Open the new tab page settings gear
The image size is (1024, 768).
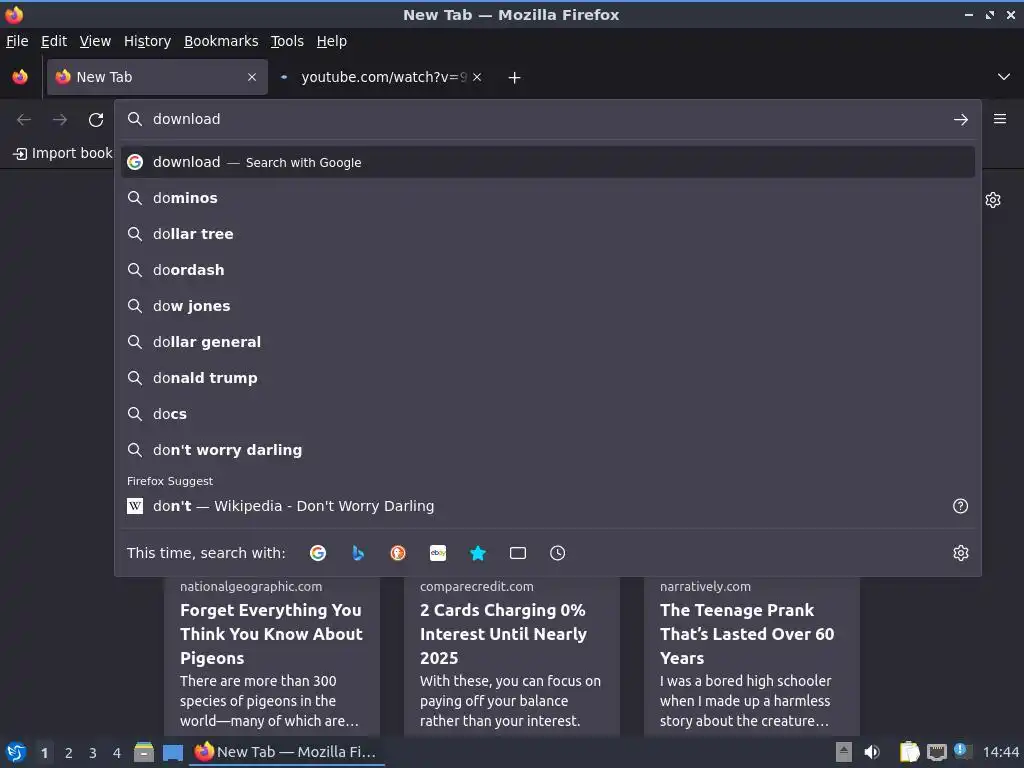(x=993, y=200)
